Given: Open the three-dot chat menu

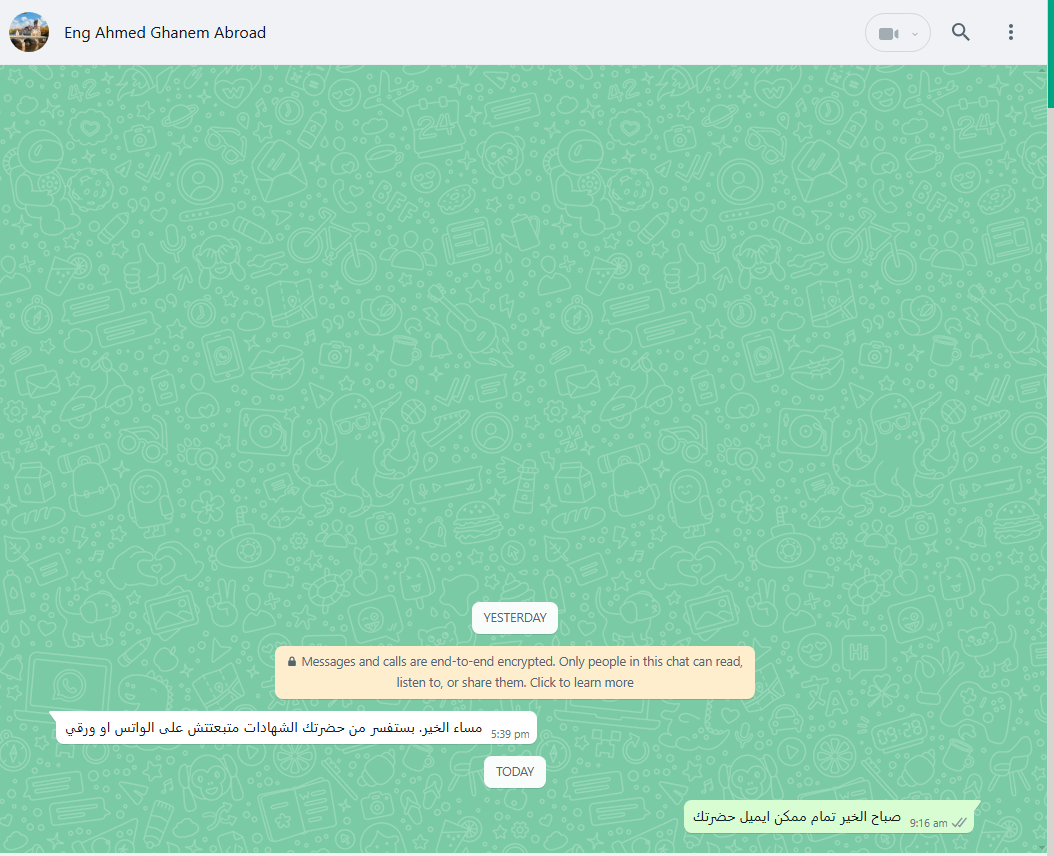Looking at the screenshot, I should [x=1010, y=32].
